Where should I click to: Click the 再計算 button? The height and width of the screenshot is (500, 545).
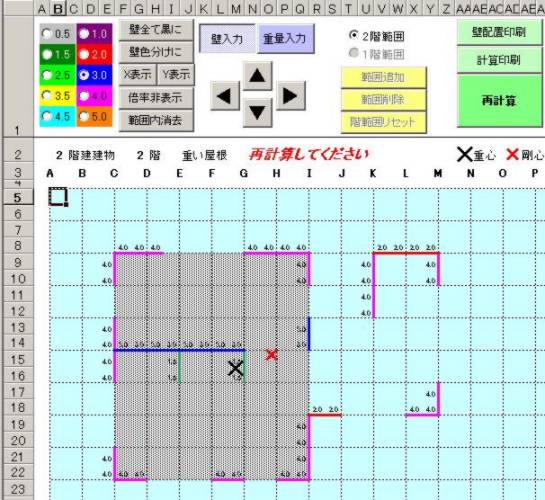pyautogui.click(x=499, y=100)
